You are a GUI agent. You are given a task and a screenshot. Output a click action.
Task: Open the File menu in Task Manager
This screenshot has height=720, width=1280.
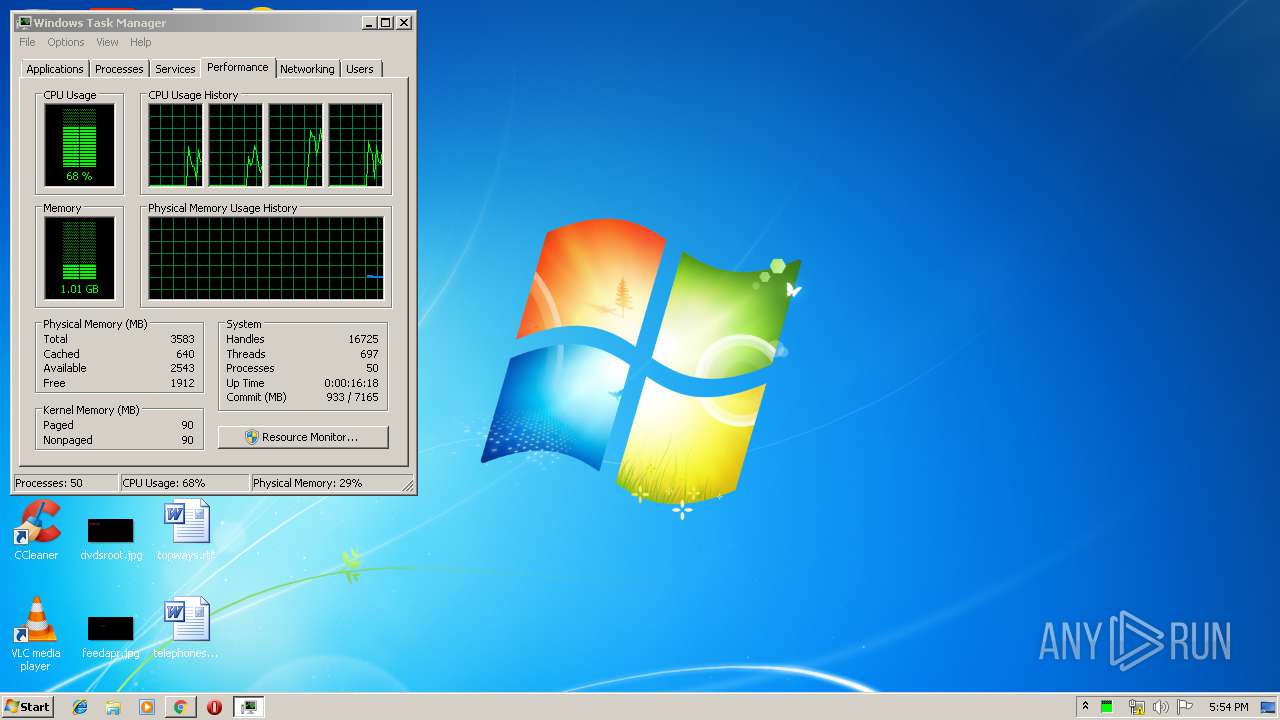pyautogui.click(x=27, y=42)
